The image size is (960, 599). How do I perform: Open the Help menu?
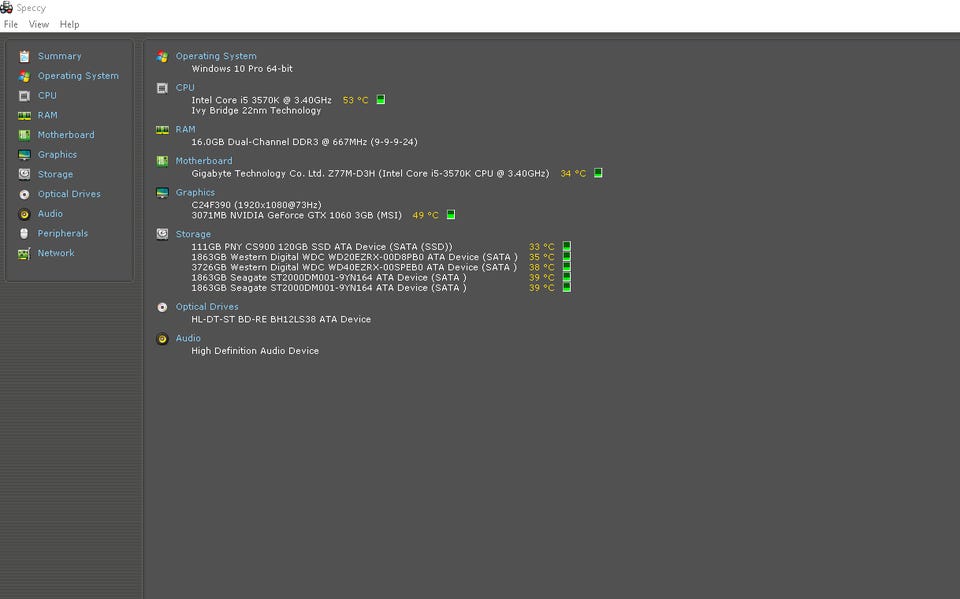click(x=69, y=24)
